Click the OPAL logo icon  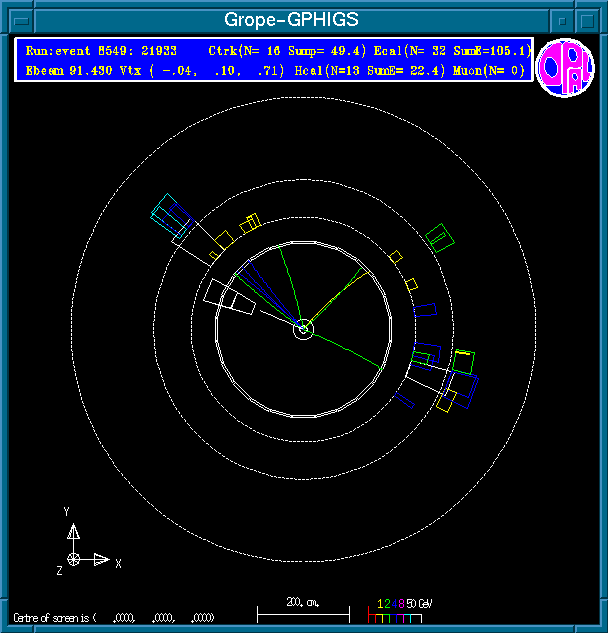point(565,67)
